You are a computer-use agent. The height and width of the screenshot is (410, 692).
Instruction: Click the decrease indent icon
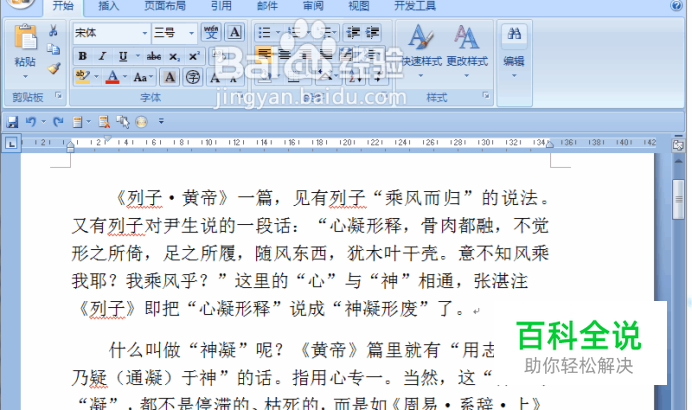(x=352, y=32)
